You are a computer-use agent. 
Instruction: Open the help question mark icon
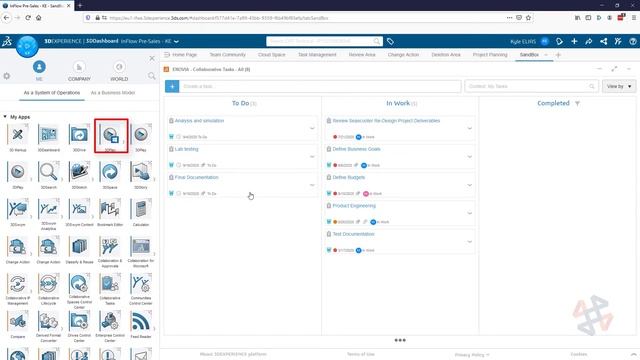(633, 41)
